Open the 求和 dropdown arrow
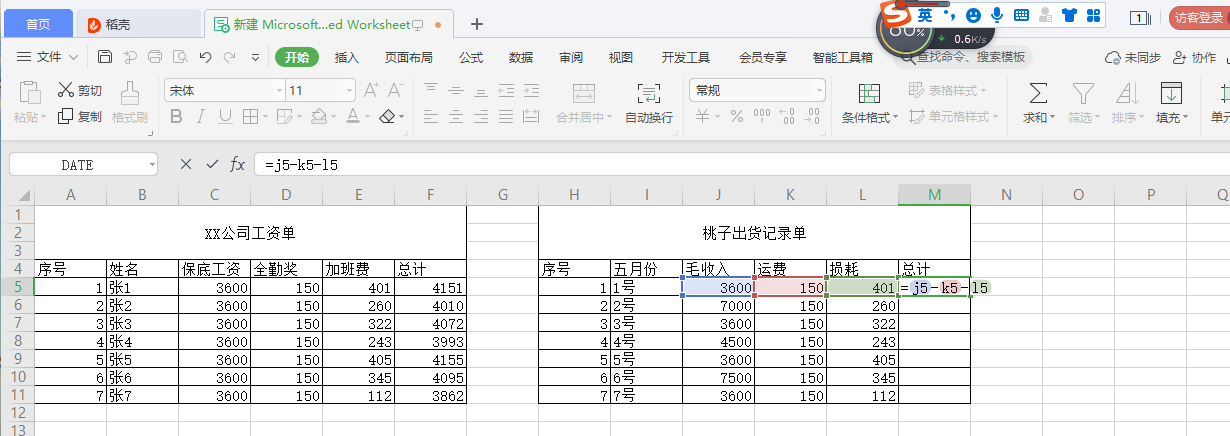Image resolution: width=1230 pixels, height=436 pixels. click(x=1052, y=118)
